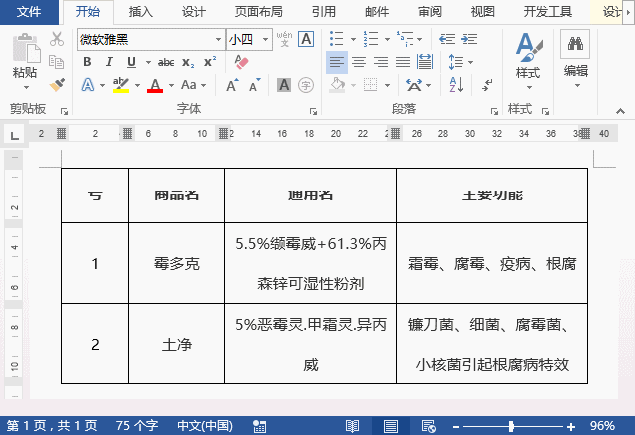The width and height of the screenshot is (635, 435).
Task: Click Enclosed Characters circle icon
Action: (306, 85)
